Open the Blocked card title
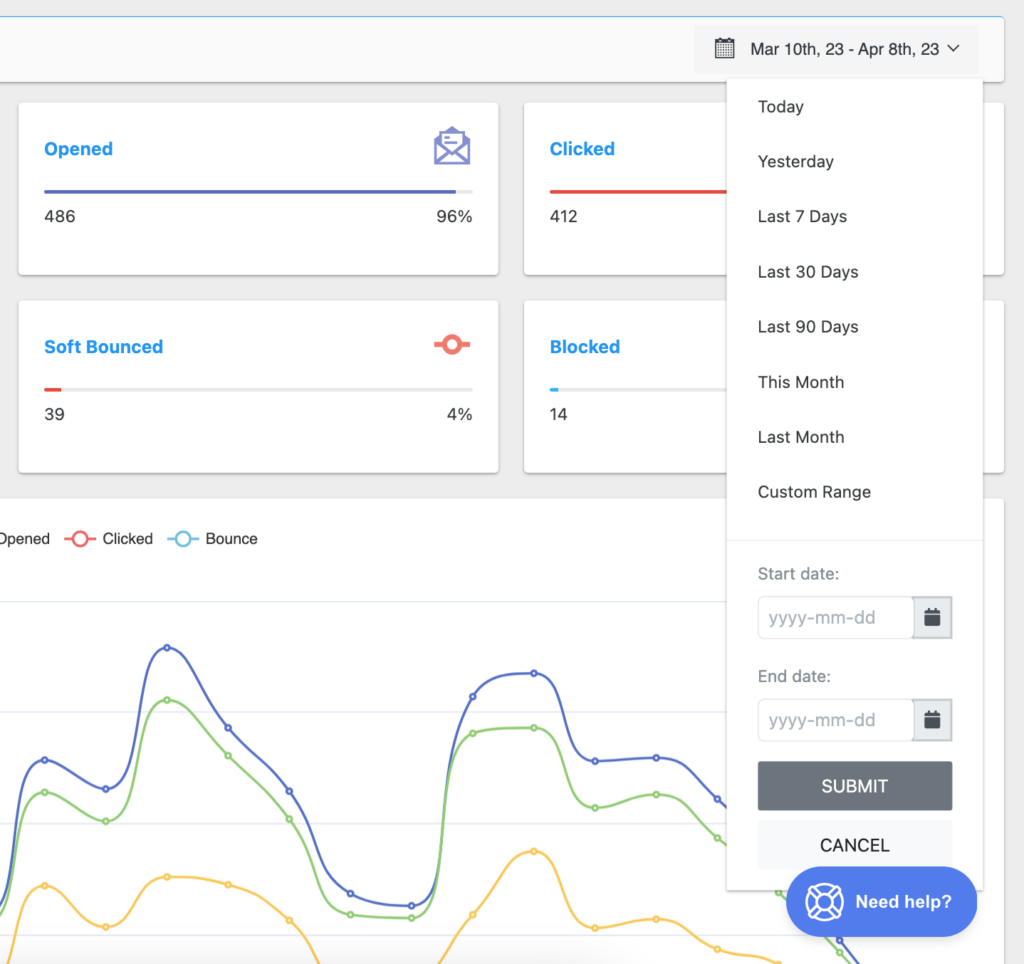The width and height of the screenshot is (1024, 964). click(x=584, y=347)
